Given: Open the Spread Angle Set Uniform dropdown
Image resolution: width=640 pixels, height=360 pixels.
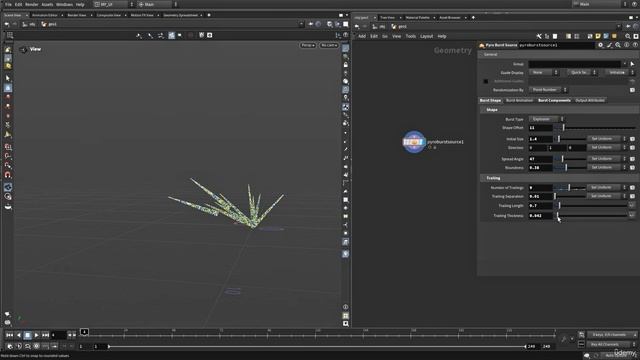Looking at the screenshot, I should tap(607, 158).
